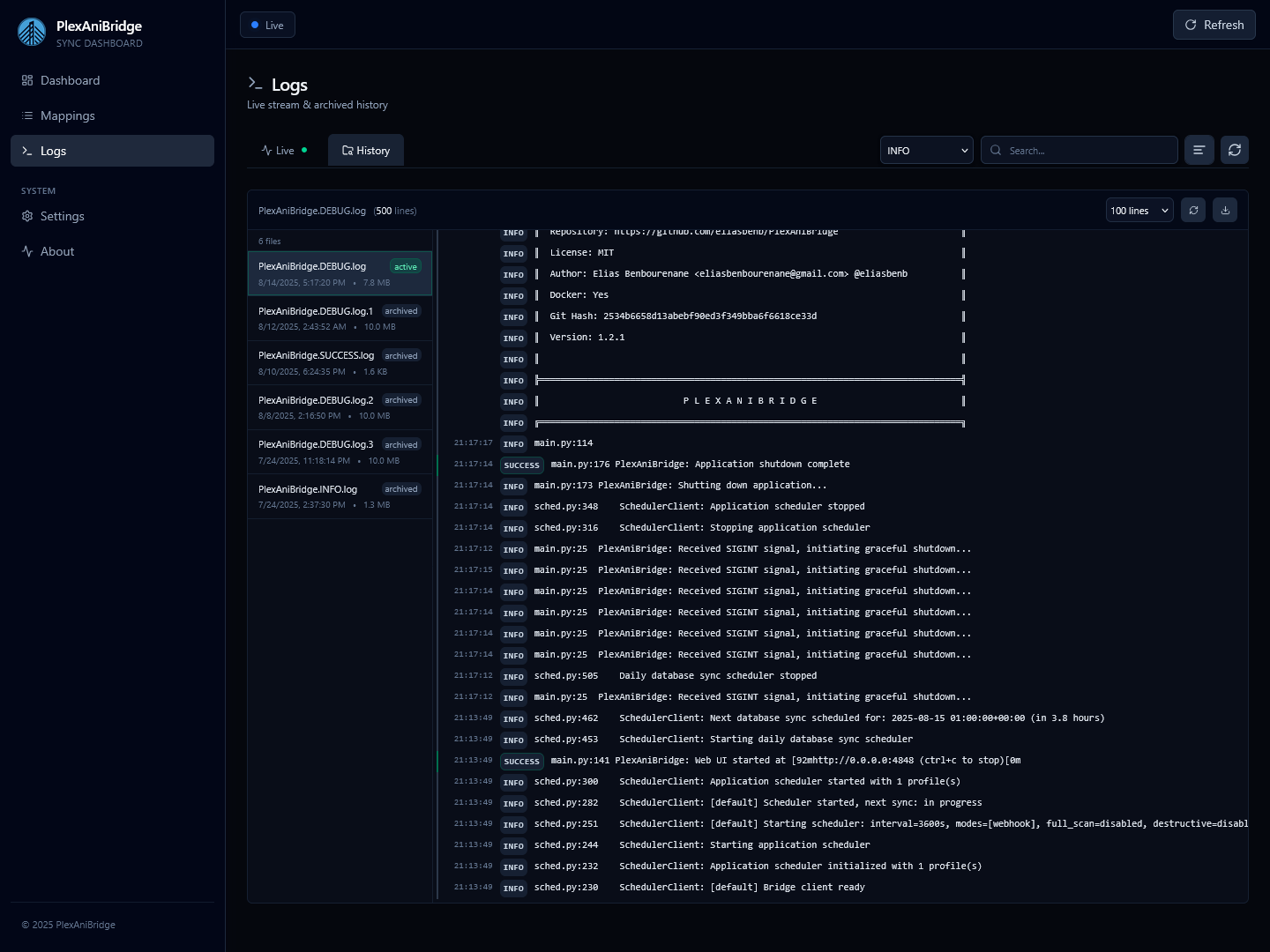Reload the log file with panel refresh icon
The width and height of the screenshot is (1270, 952).
point(1193,210)
